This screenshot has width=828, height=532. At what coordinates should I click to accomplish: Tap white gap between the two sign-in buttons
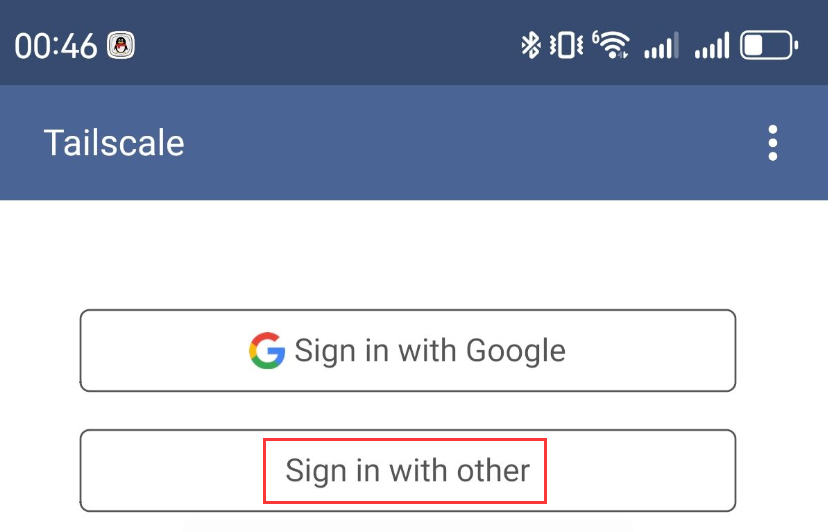point(408,410)
